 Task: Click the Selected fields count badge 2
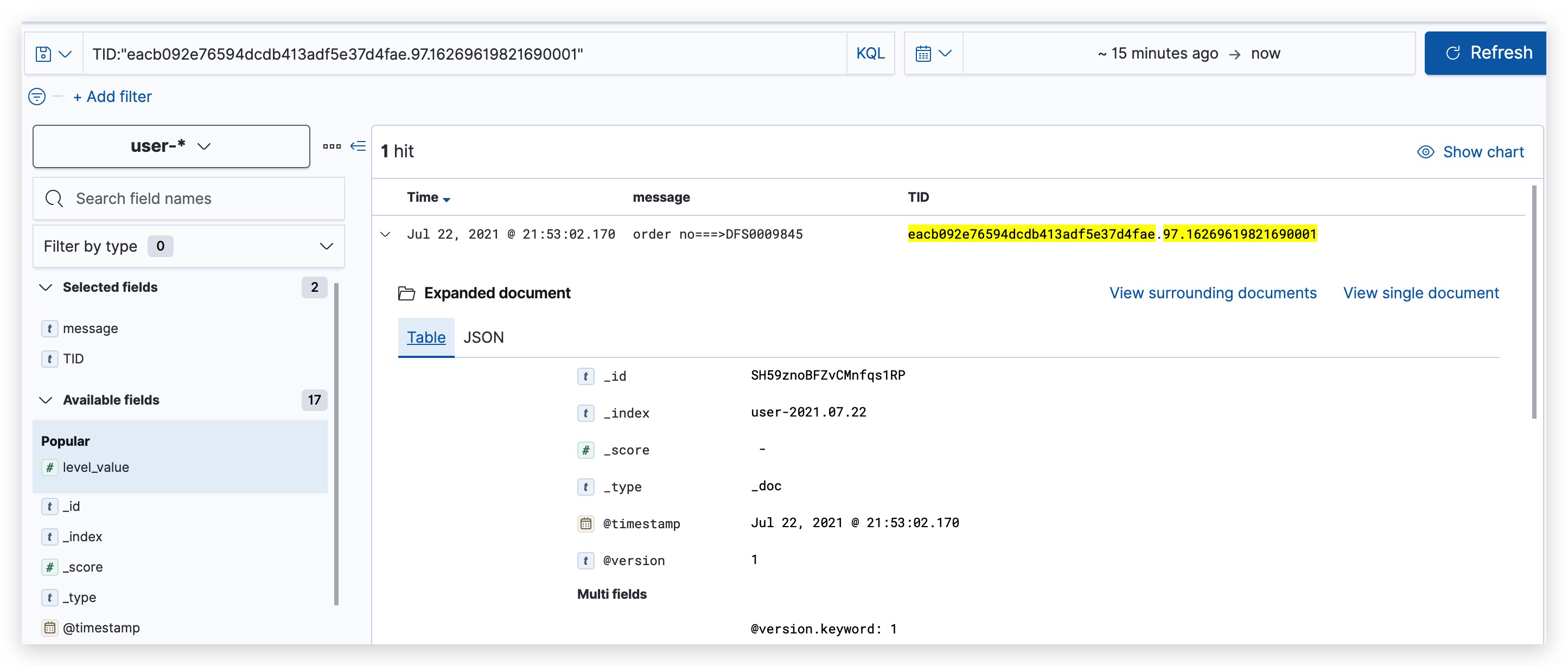tap(314, 287)
